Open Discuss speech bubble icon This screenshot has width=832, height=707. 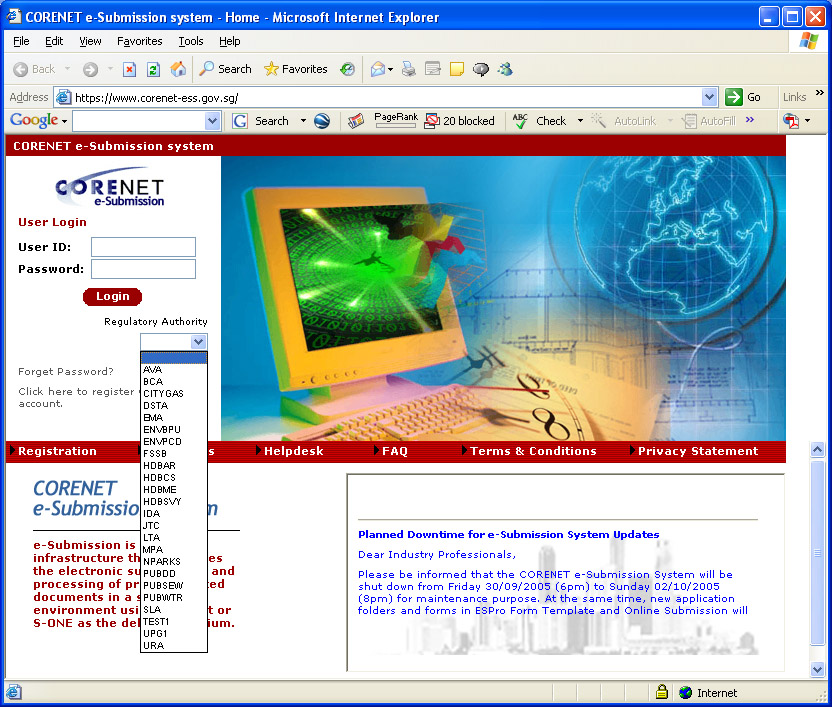click(481, 69)
